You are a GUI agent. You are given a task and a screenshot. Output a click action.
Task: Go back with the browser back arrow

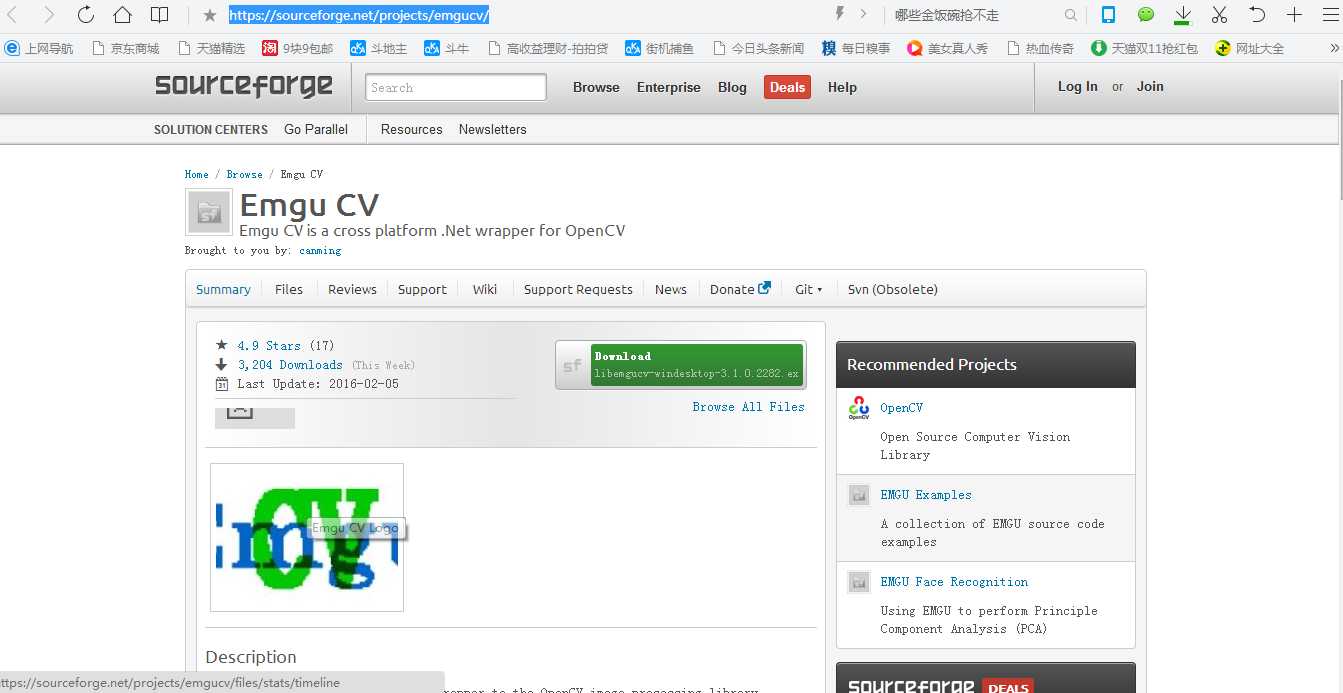pyautogui.click(x=13, y=15)
